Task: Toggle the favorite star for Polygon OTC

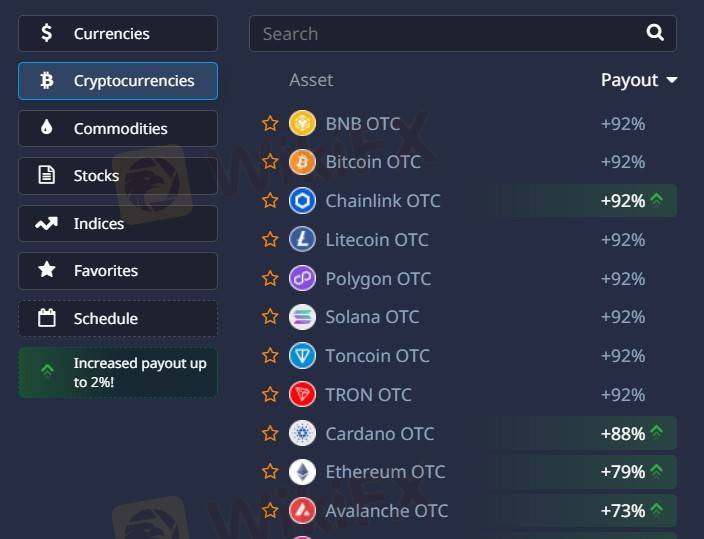Action: [x=270, y=279]
